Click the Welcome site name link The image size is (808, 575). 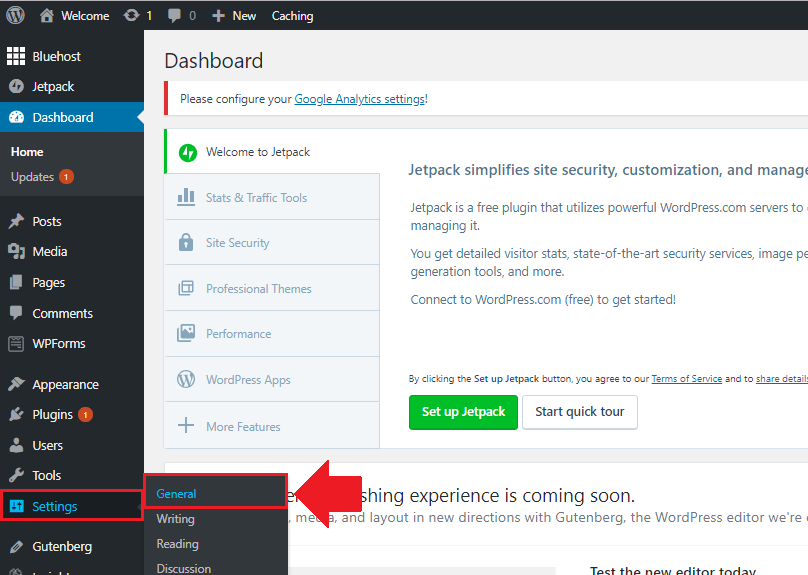pos(85,16)
